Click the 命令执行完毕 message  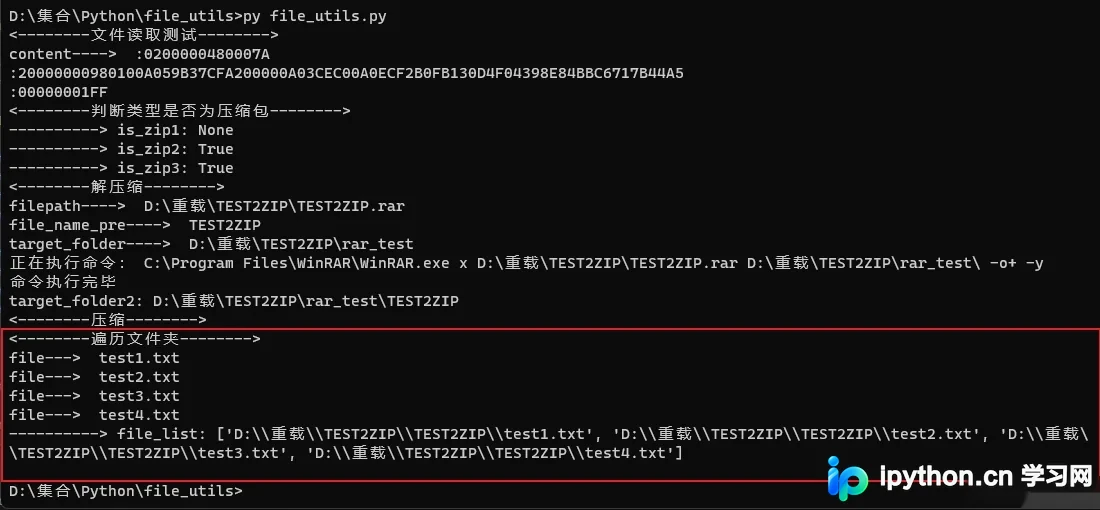click(62, 282)
